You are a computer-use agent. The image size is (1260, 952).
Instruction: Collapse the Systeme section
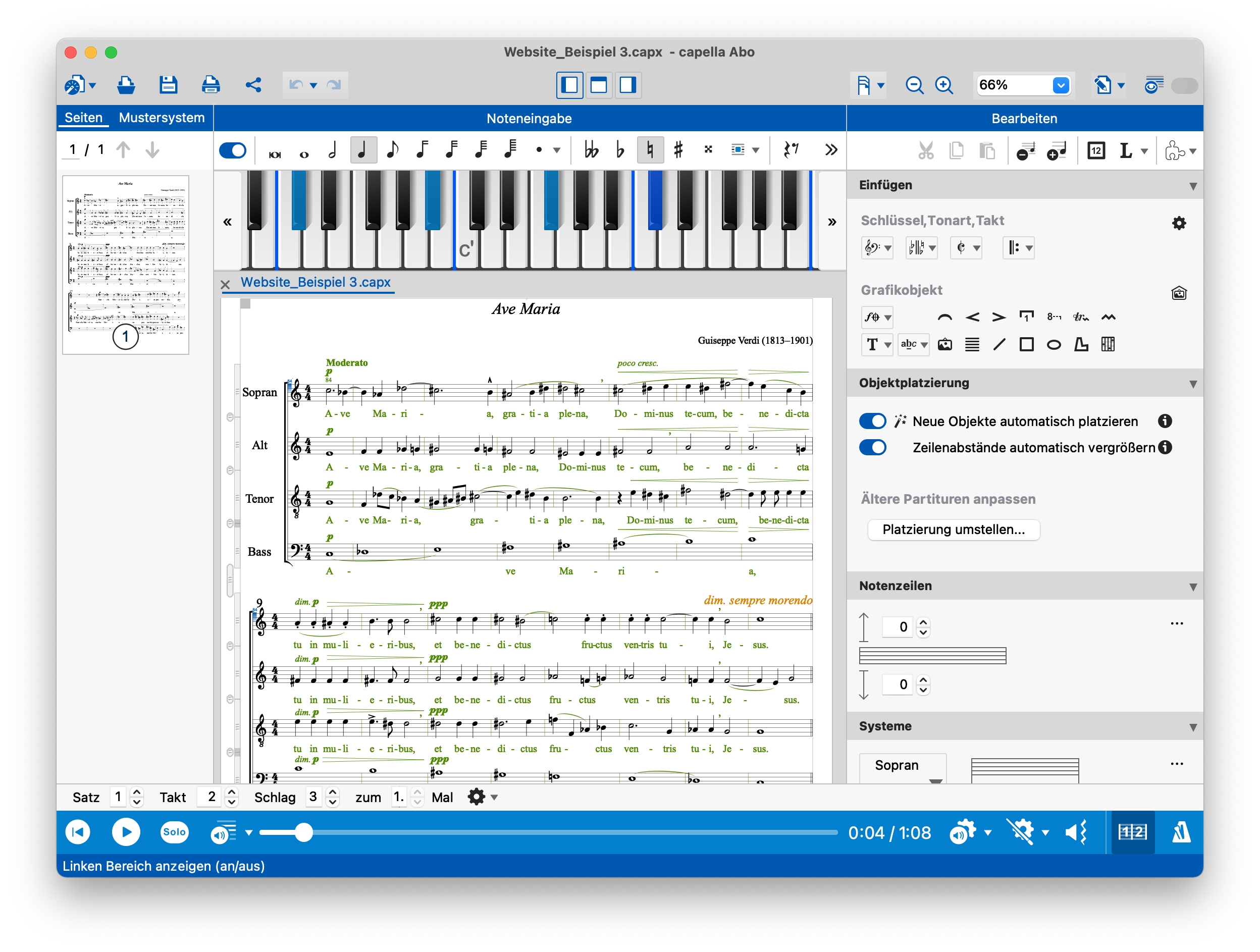tap(1193, 727)
